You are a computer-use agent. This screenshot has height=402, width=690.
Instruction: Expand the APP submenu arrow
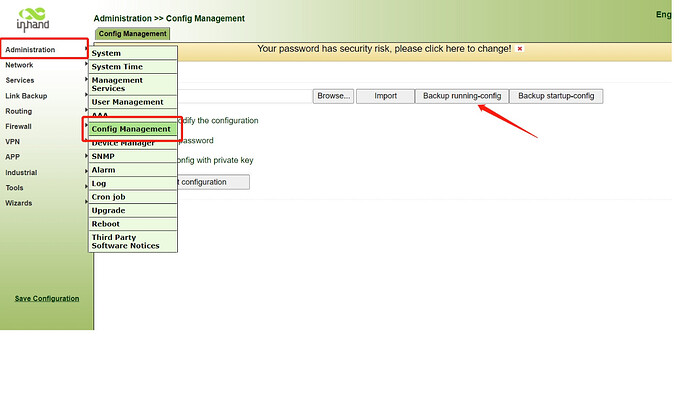(86, 156)
